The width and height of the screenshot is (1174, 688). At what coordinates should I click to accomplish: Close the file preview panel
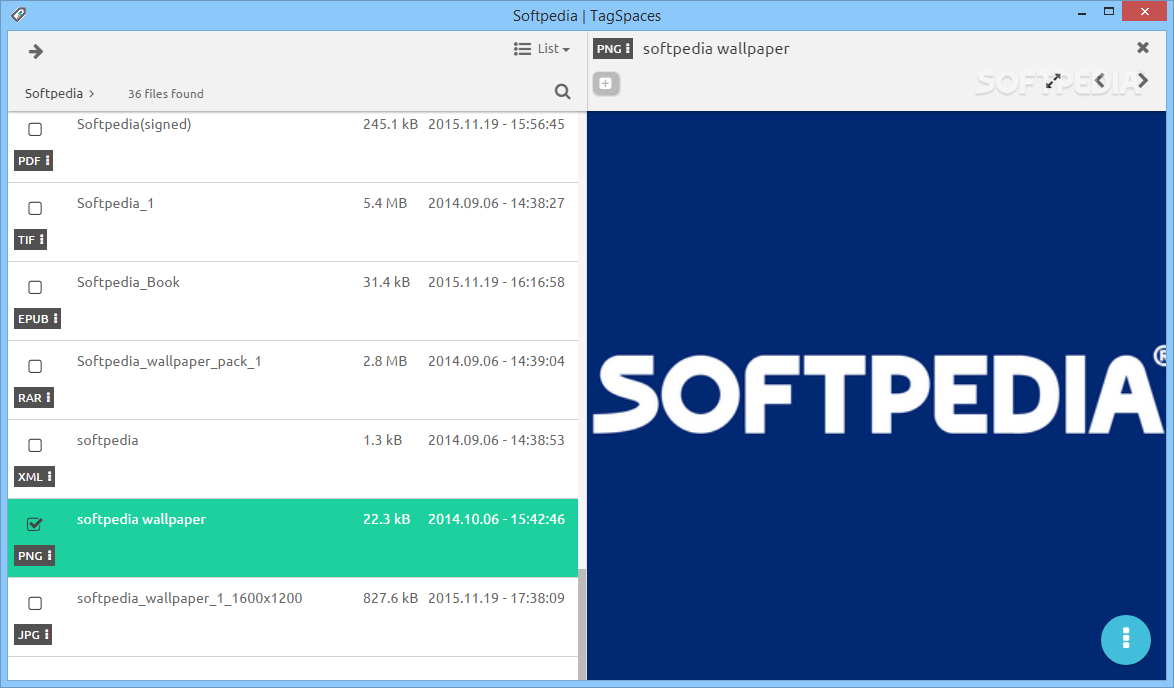tap(1143, 48)
